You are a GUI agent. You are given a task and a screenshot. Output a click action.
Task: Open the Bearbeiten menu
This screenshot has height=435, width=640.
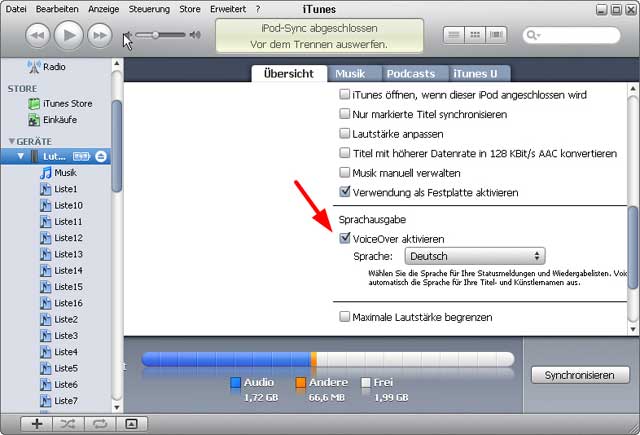pos(57,9)
